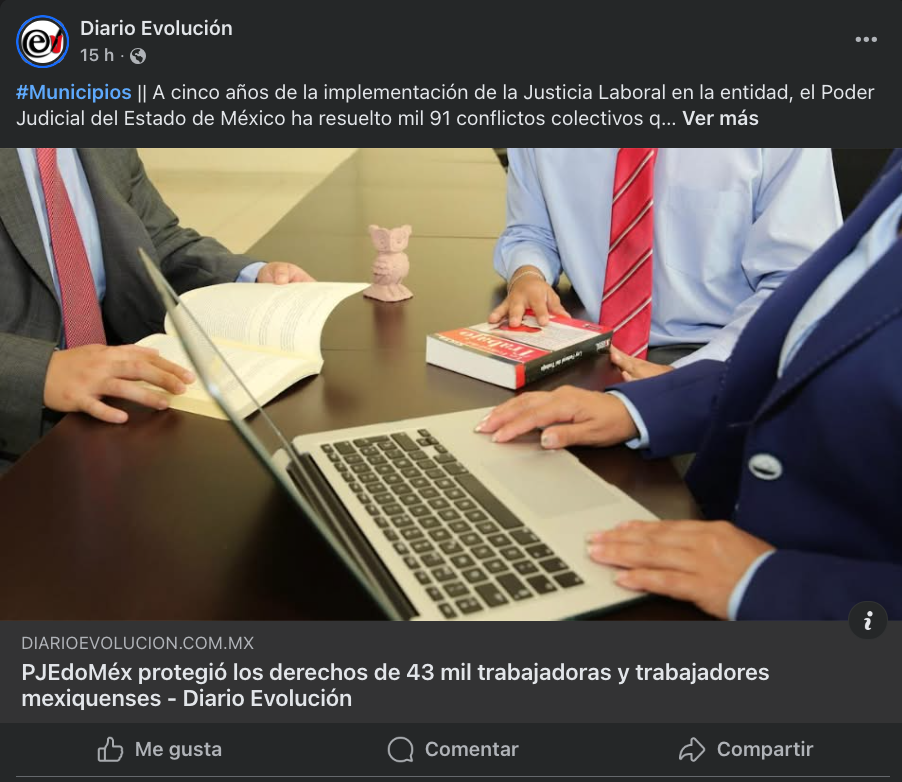This screenshot has height=782, width=902.
Task: Open the article preview image
Action: click(451, 384)
